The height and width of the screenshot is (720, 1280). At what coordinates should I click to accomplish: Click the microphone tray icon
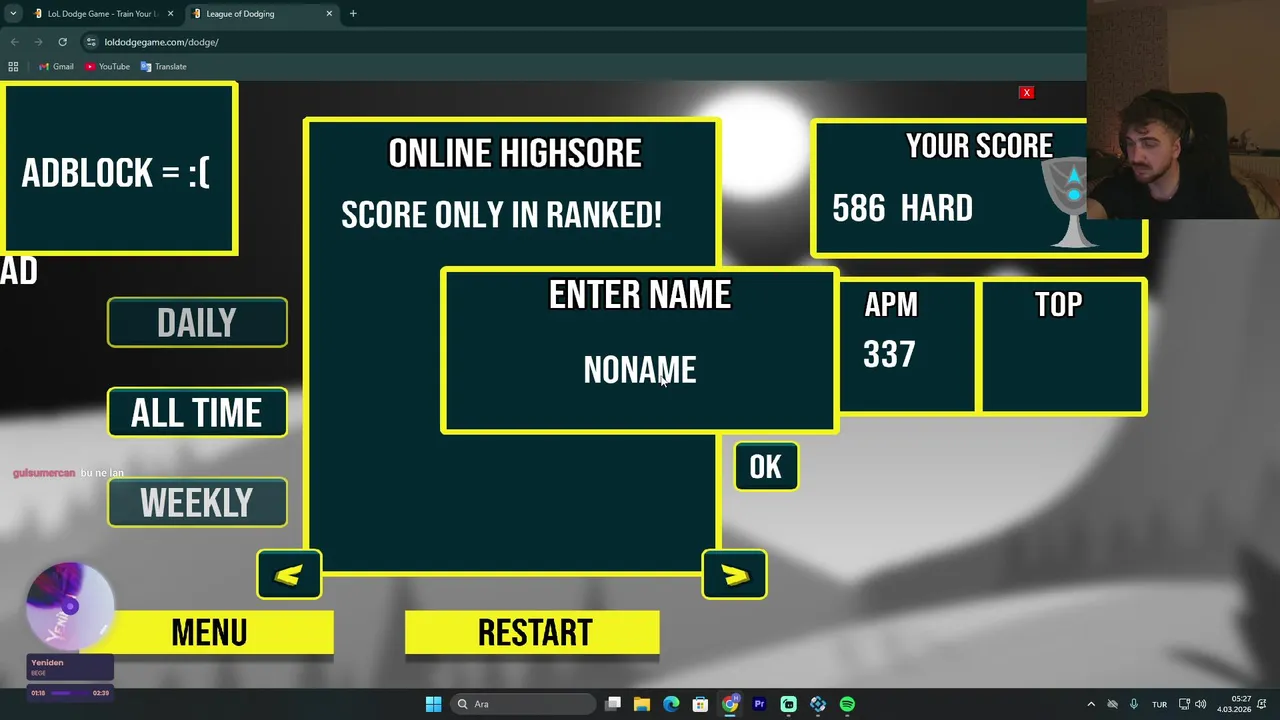point(1134,704)
